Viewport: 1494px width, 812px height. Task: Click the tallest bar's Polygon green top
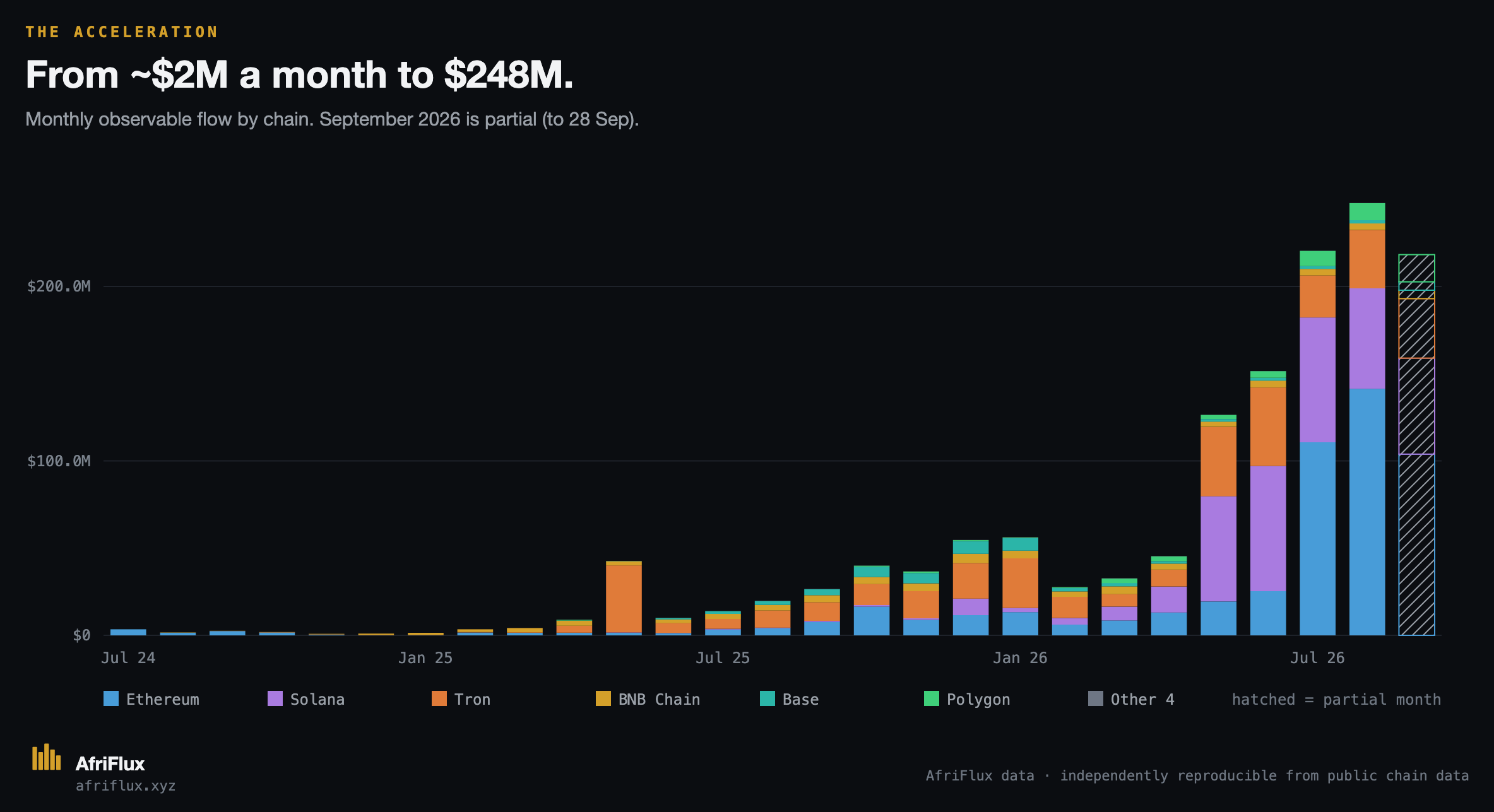[x=1367, y=212]
